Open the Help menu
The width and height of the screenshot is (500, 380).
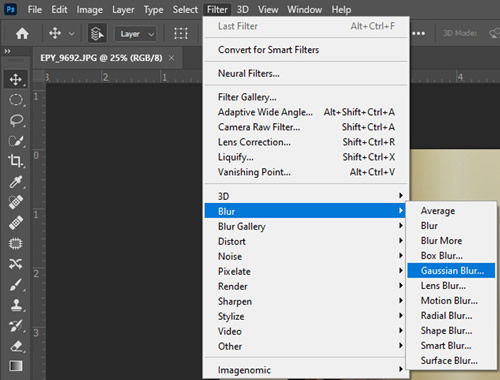coord(341,10)
